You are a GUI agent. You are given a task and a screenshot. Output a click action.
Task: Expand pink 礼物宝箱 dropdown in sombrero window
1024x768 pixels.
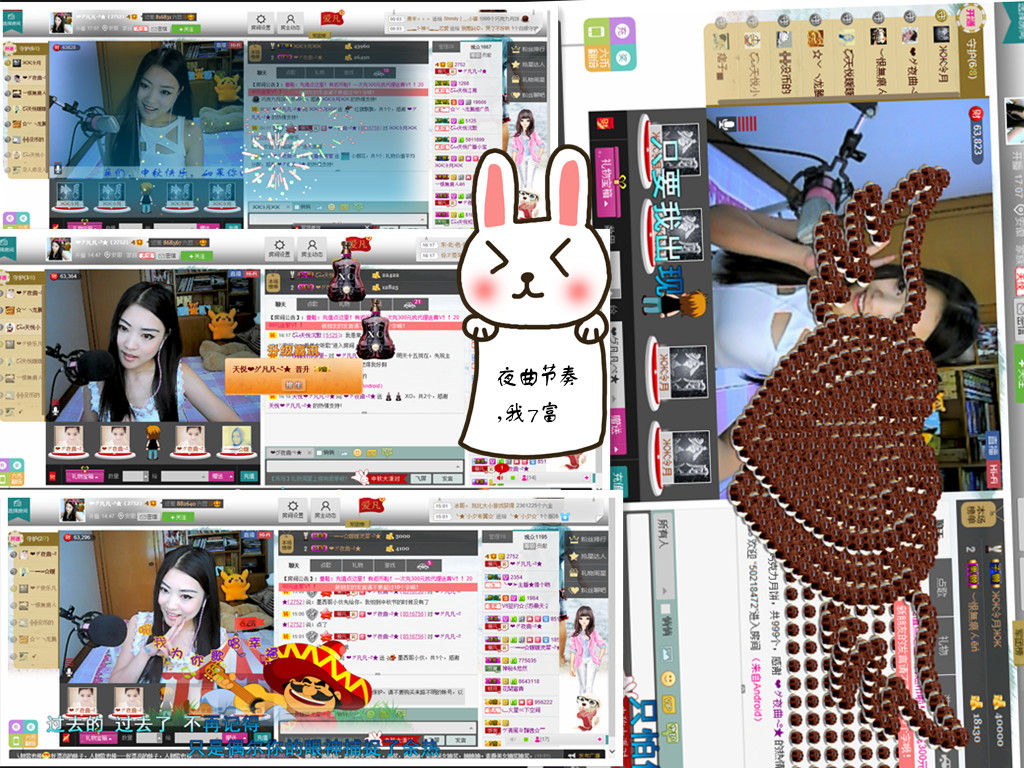click(x=98, y=738)
